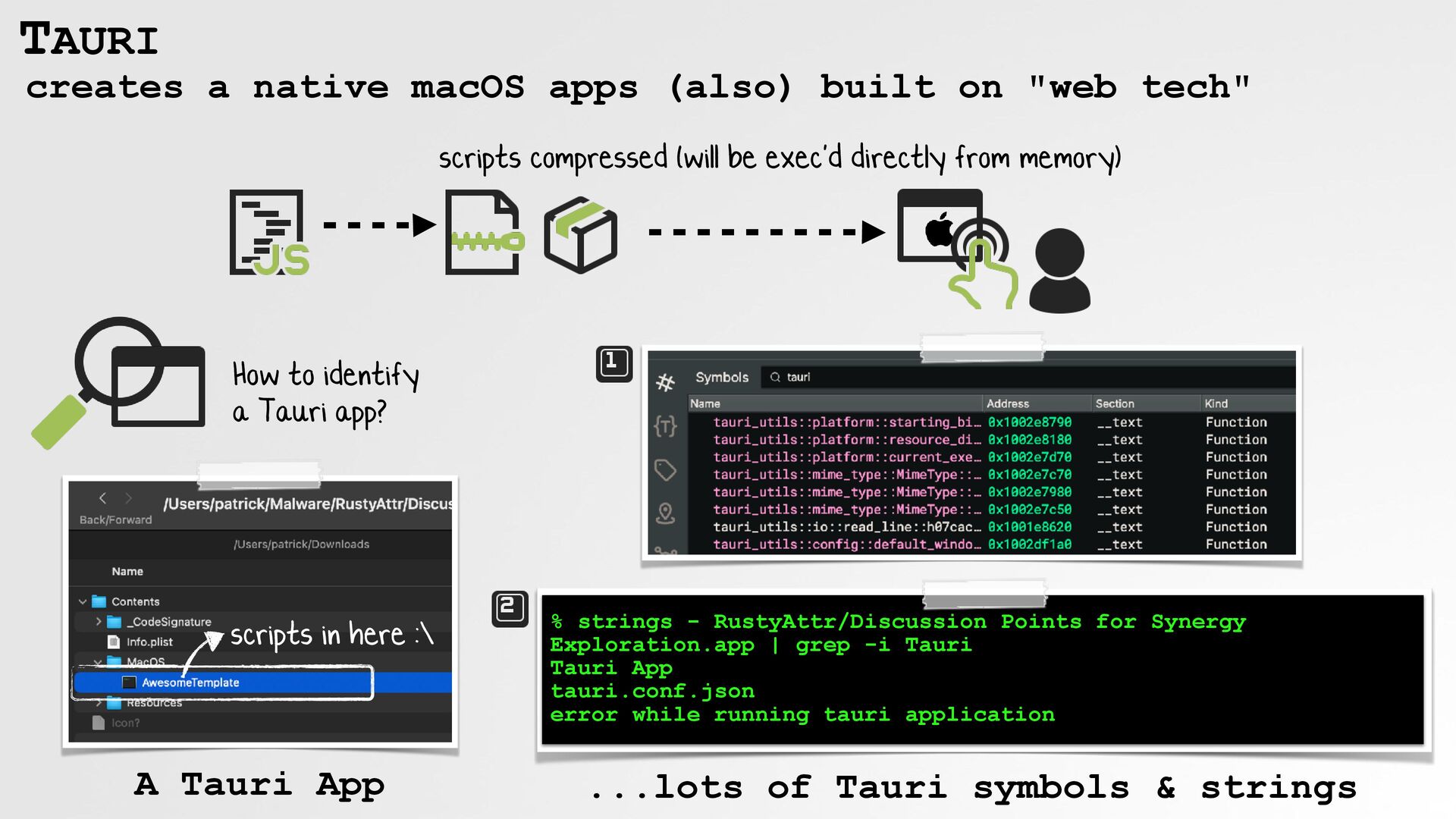Click the /Users/patrick/Downloads path text
The height and width of the screenshot is (819, 1456).
click(302, 544)
